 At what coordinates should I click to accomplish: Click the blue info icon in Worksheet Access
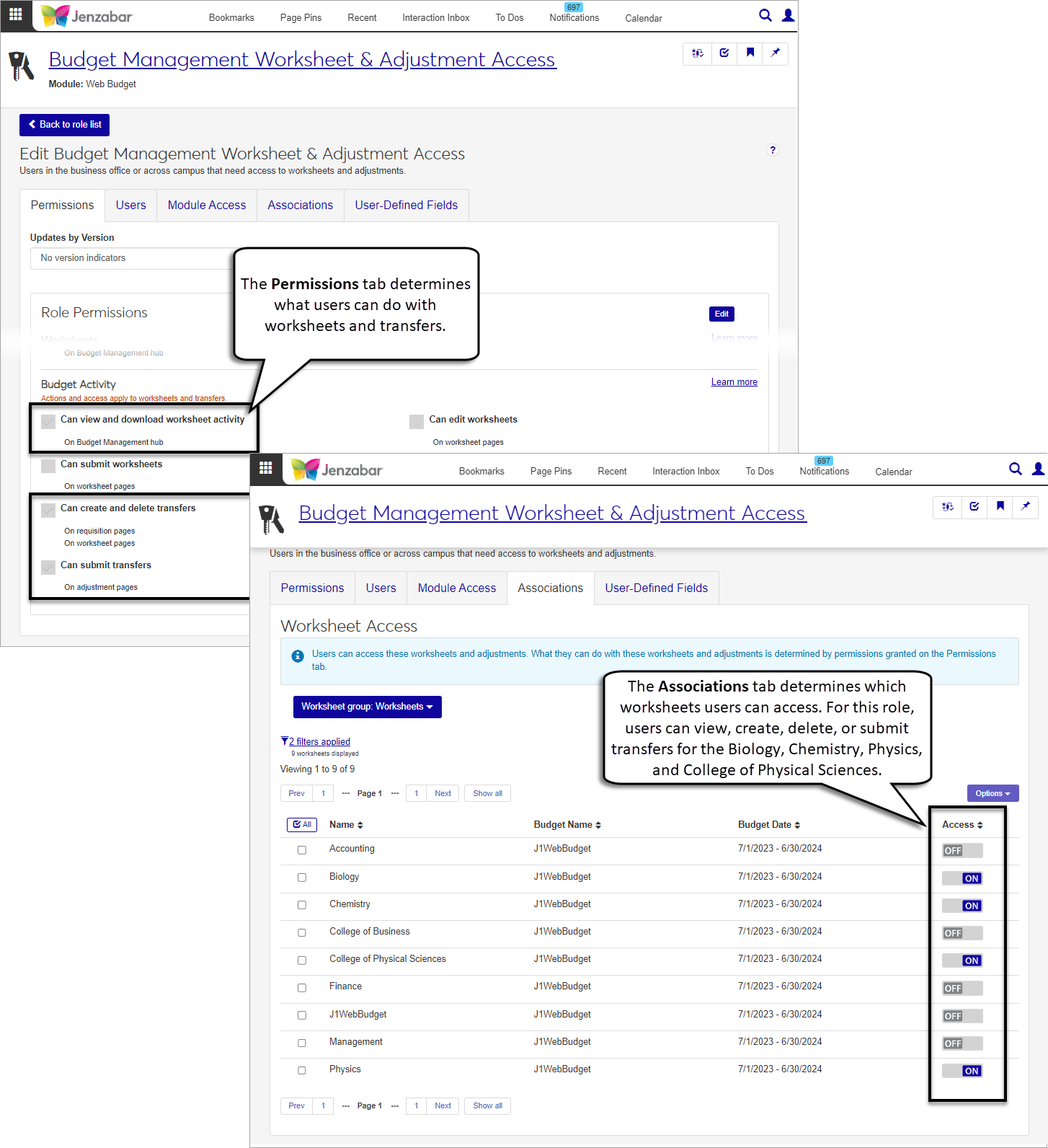point(298,656)
